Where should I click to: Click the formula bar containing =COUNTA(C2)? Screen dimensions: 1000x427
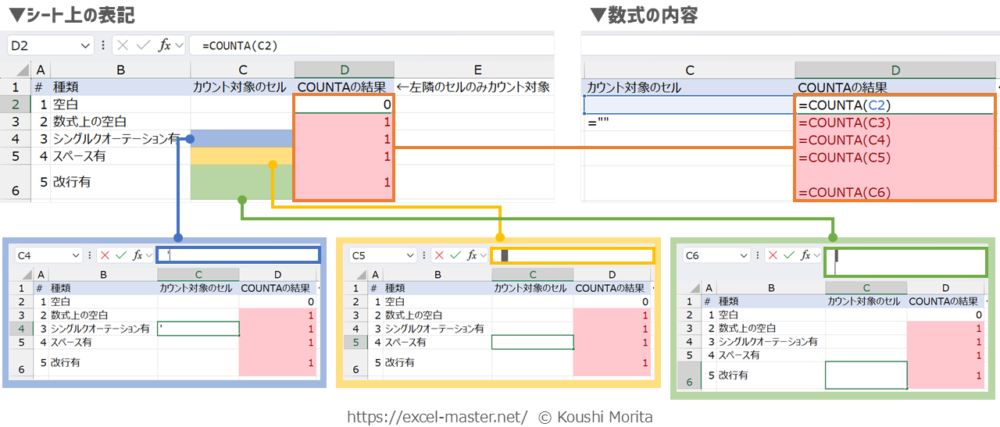tap(370, 45)
